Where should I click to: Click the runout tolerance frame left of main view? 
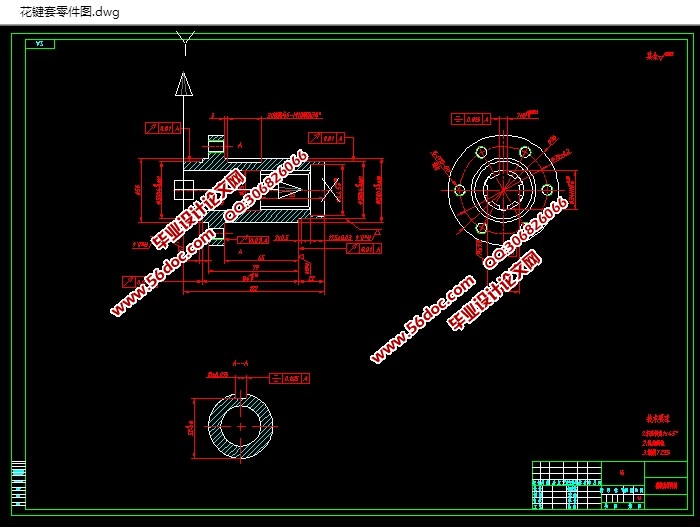pos(160,128)
